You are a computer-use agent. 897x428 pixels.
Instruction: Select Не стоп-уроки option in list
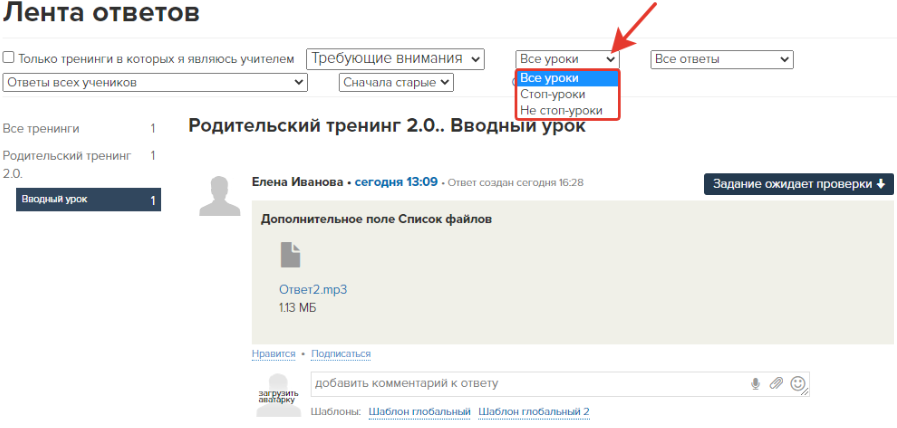567,110
